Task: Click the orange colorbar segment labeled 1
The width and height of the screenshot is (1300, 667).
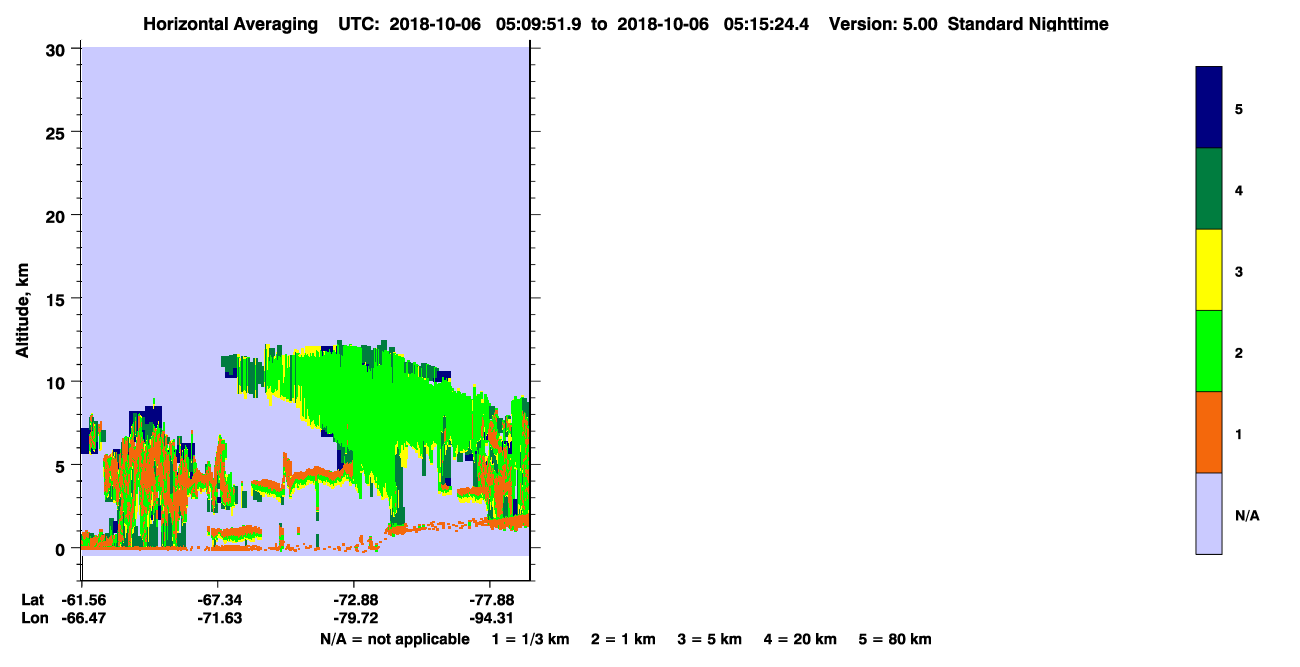Action: coord(1209,432)
